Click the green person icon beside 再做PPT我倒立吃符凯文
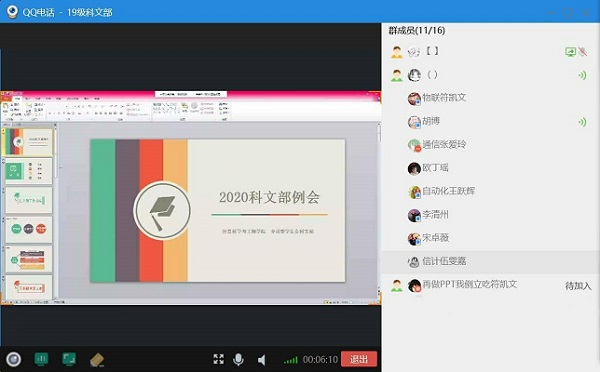 coord(397,286)
